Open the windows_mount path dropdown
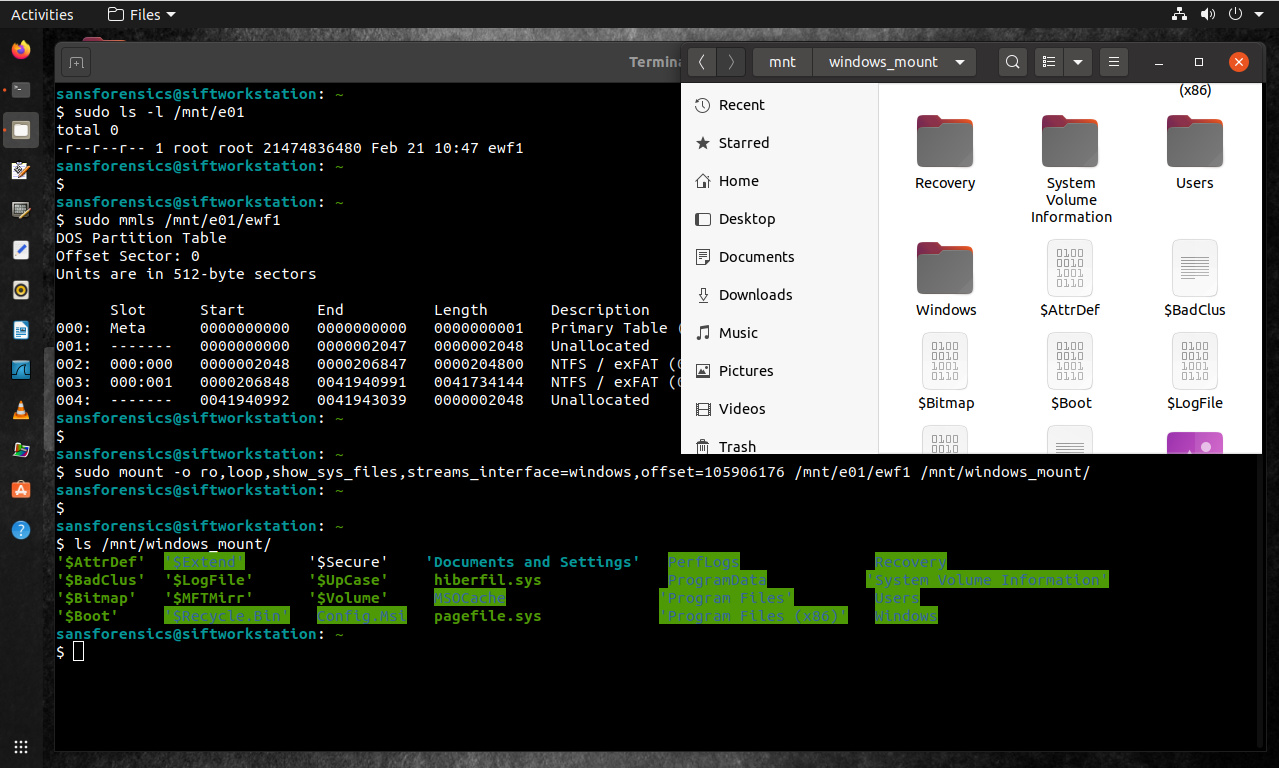Screen dimensions: 1279x768 coord(959,62)
